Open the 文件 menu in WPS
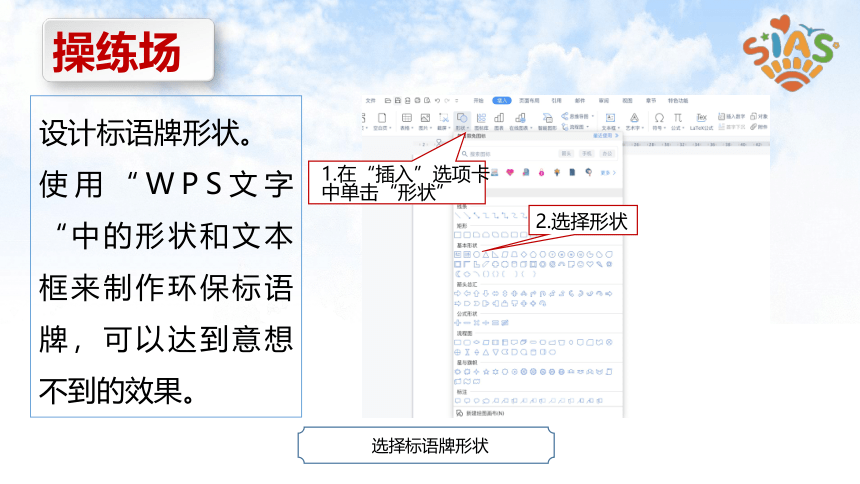The height and width of the screenshot is (484, 860). point(371,100)
